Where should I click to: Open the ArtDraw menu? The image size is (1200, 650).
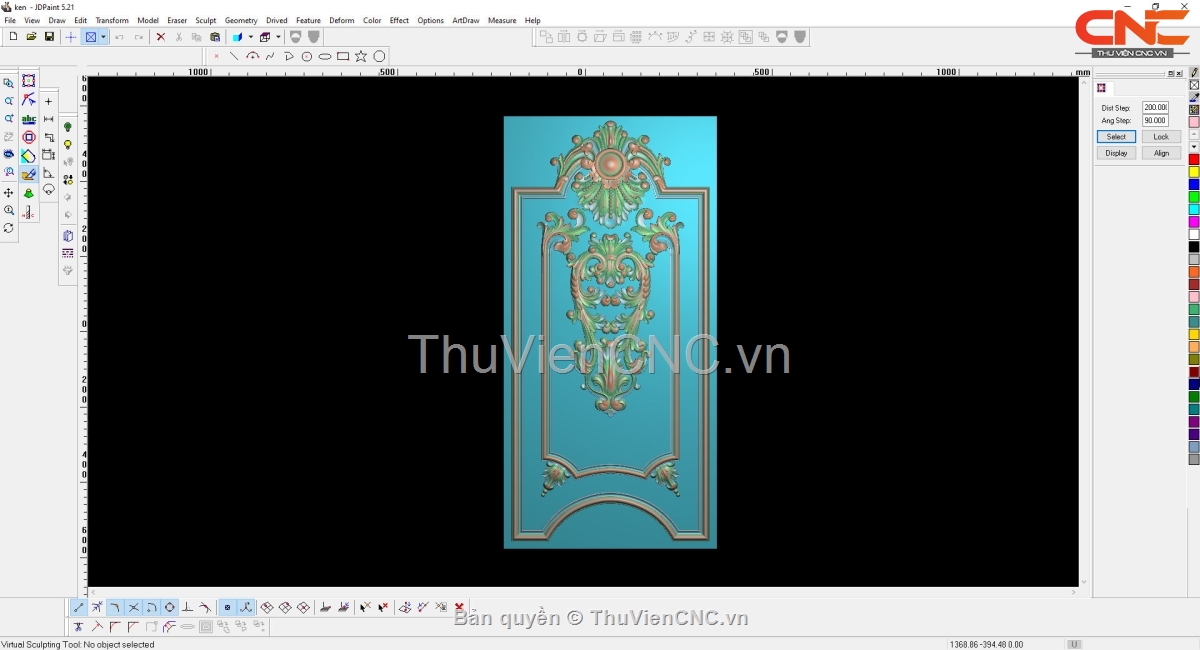pyautogui.click(x=465, y=20)
